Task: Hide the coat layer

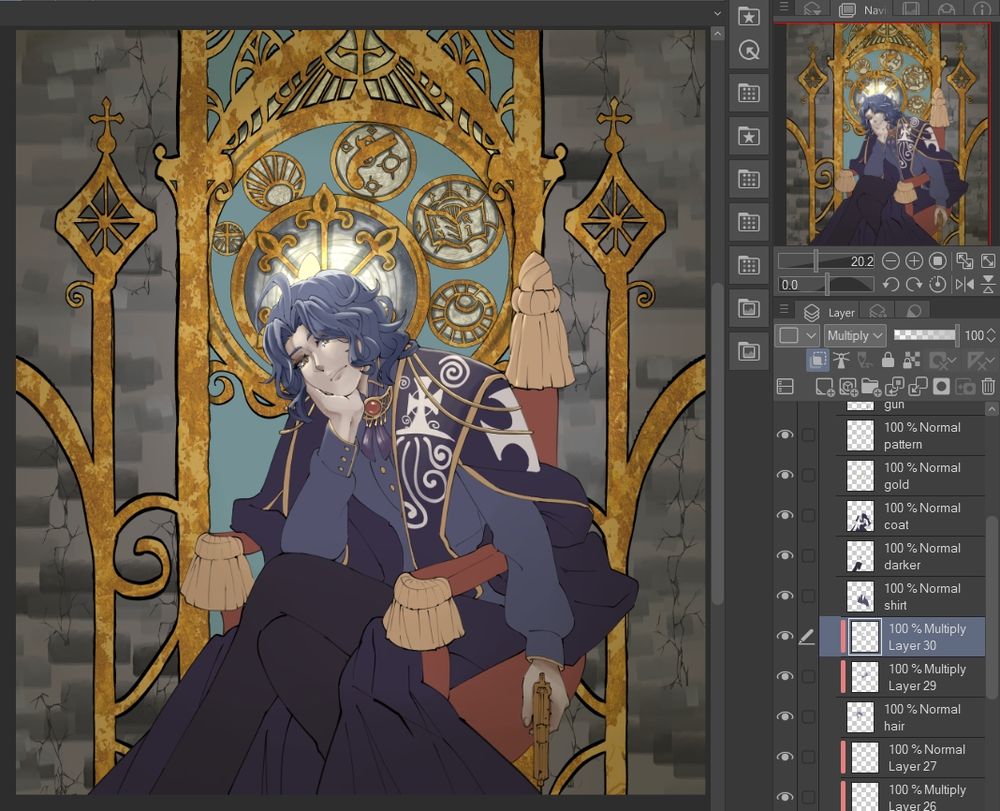Action: [785, 515]
